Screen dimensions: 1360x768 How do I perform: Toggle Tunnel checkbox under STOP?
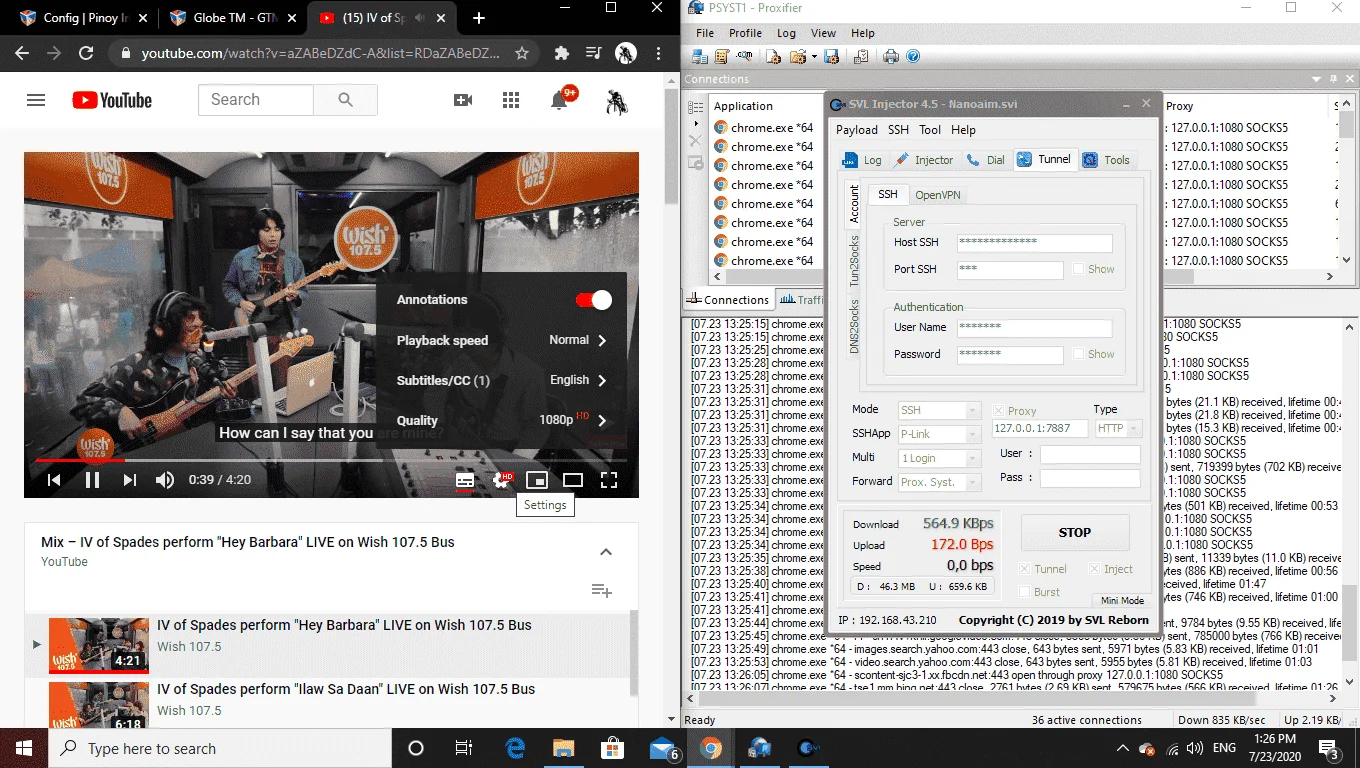(x=1024, y=569)
